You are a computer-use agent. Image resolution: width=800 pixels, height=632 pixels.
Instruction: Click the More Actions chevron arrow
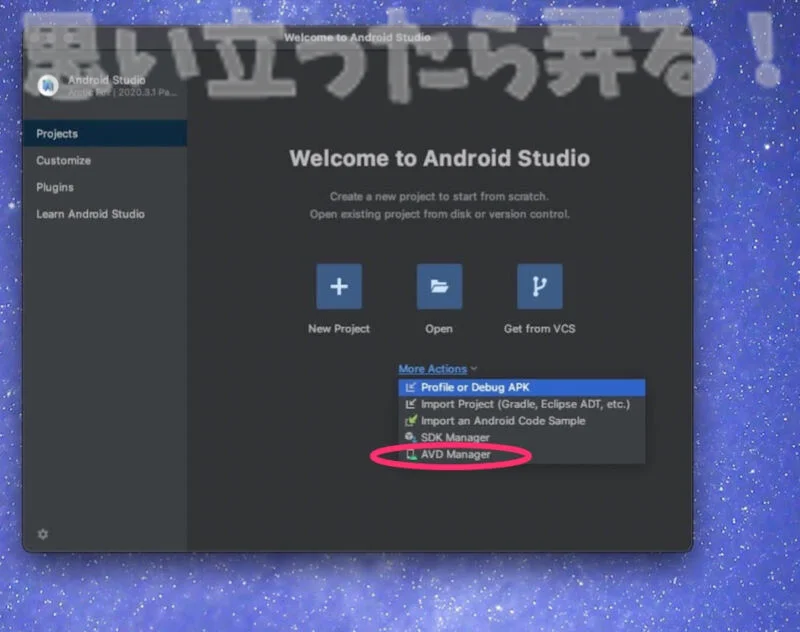tap(474, 368)
